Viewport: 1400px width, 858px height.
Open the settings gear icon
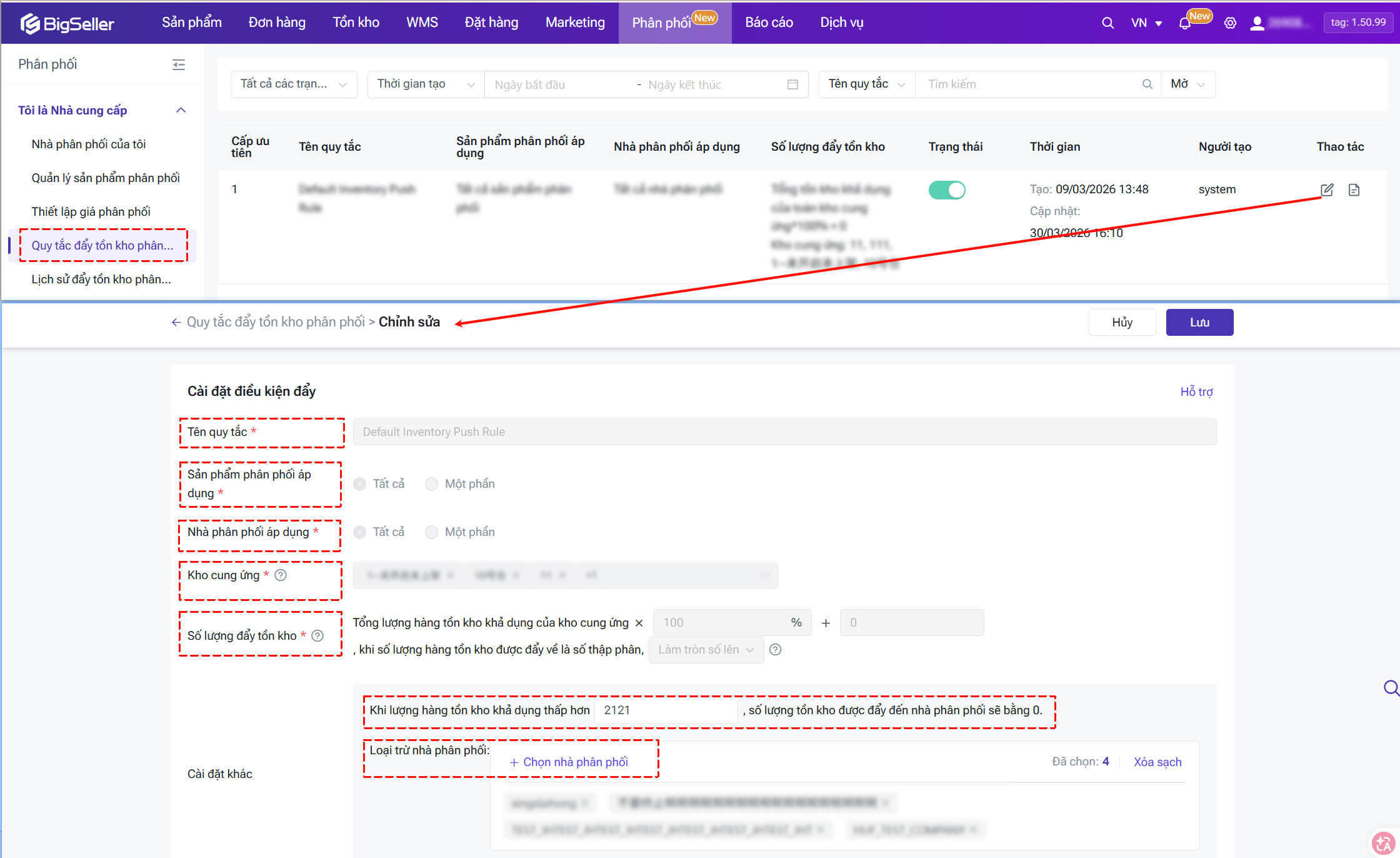1230,23
